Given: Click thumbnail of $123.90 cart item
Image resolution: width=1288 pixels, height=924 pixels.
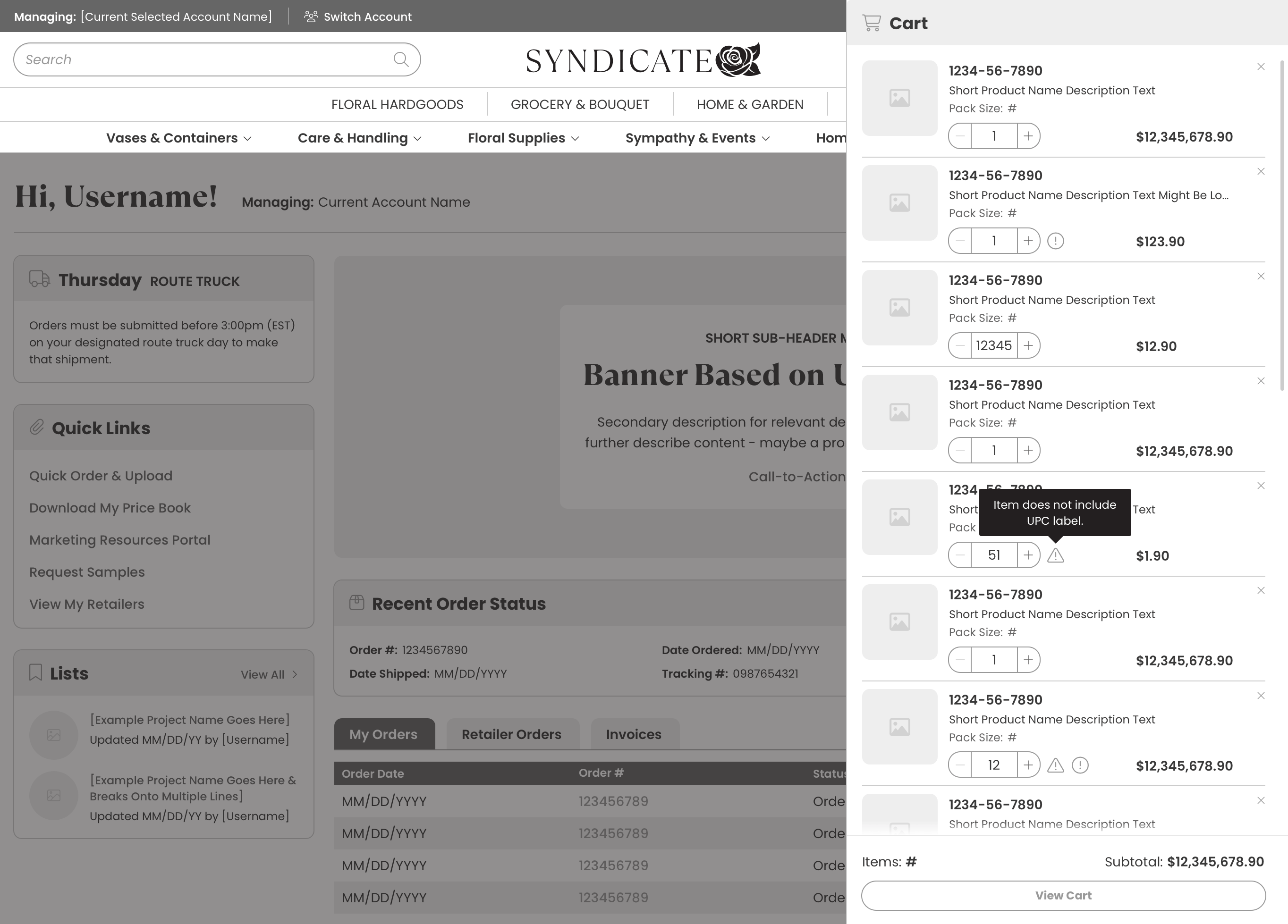Looking at the screenshot, I should pos(899,202).
